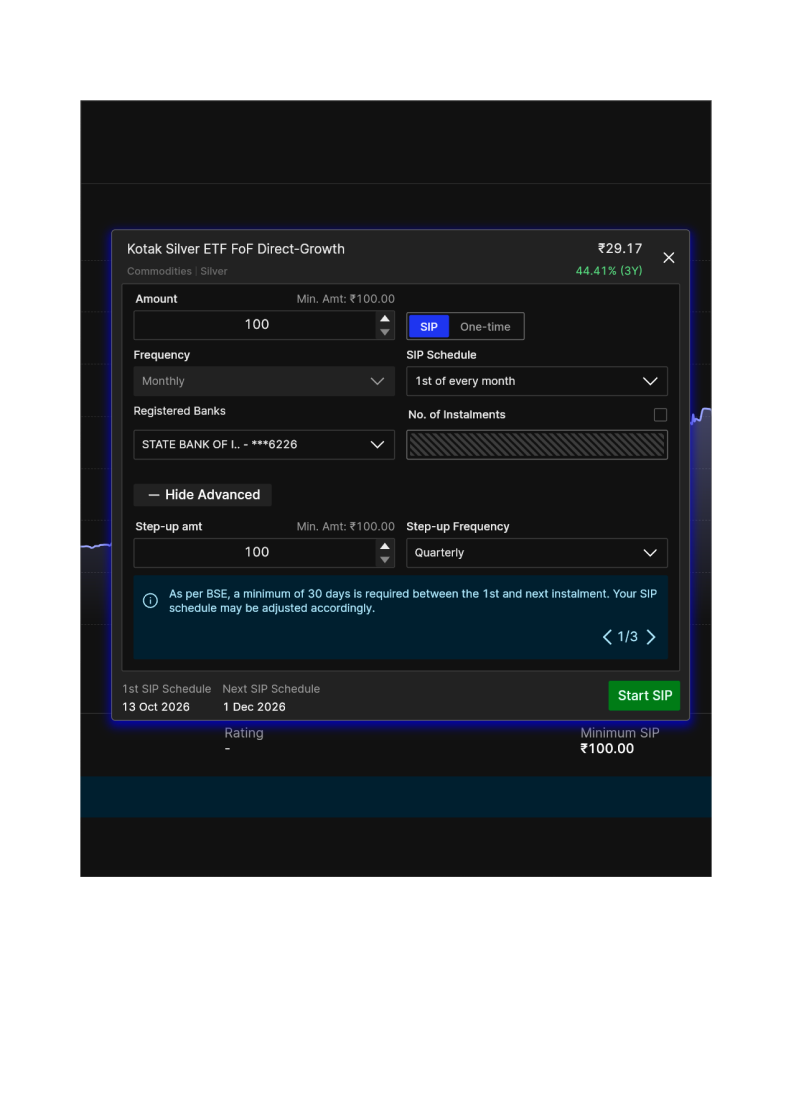Viewport: 792px width, 1120px height.
Task: Click the Min. Amt label above Amount field
Action: coord(346,299)
